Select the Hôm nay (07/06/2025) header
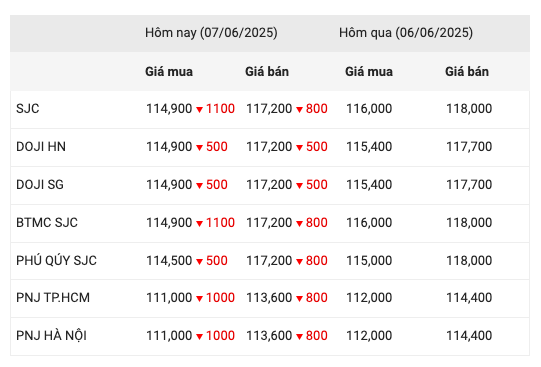The width and height of the screenshot is (541, 367). (211, 33)
